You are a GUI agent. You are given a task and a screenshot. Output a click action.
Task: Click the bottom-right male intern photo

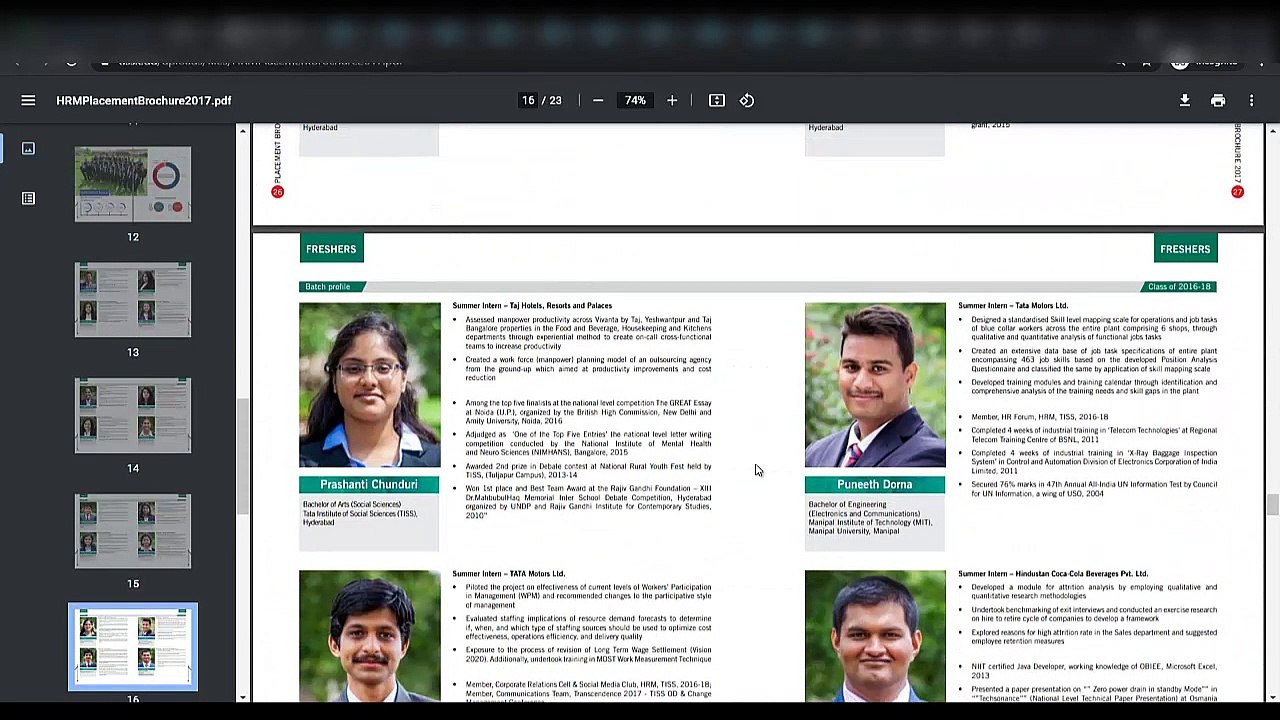[x=875, y=636]
